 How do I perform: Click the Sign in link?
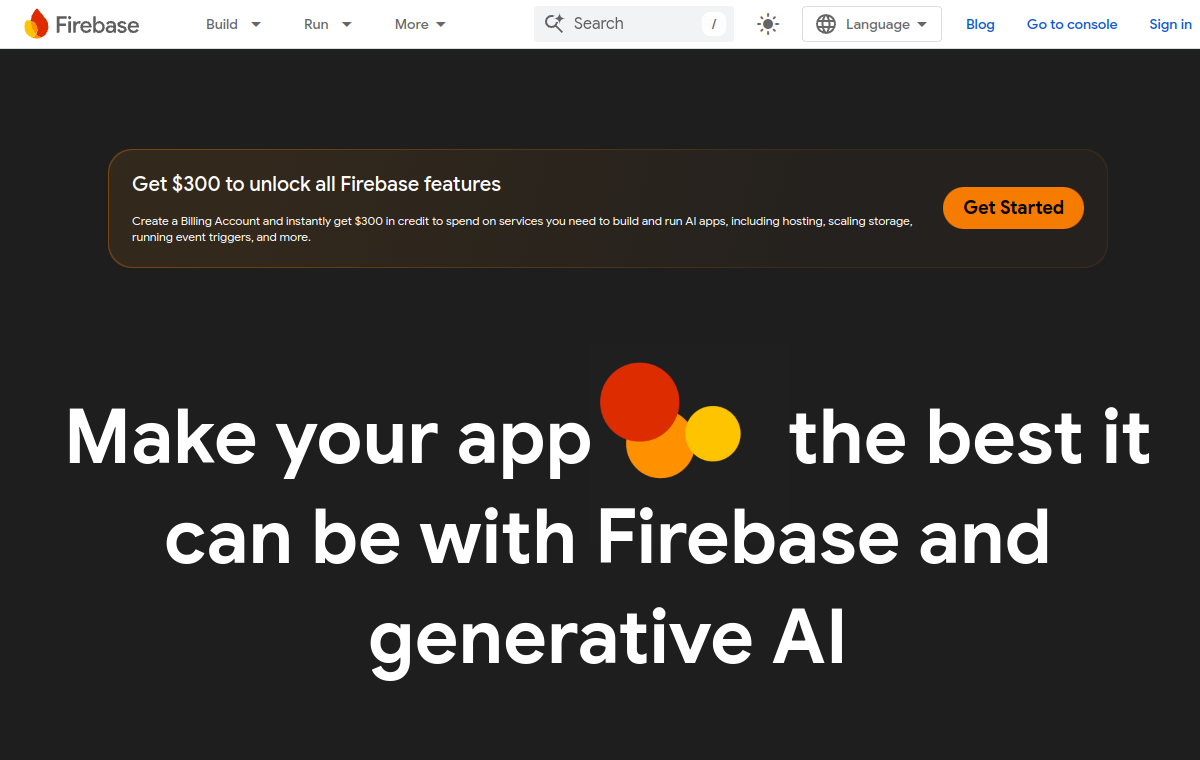click(x=1170, y=24)
